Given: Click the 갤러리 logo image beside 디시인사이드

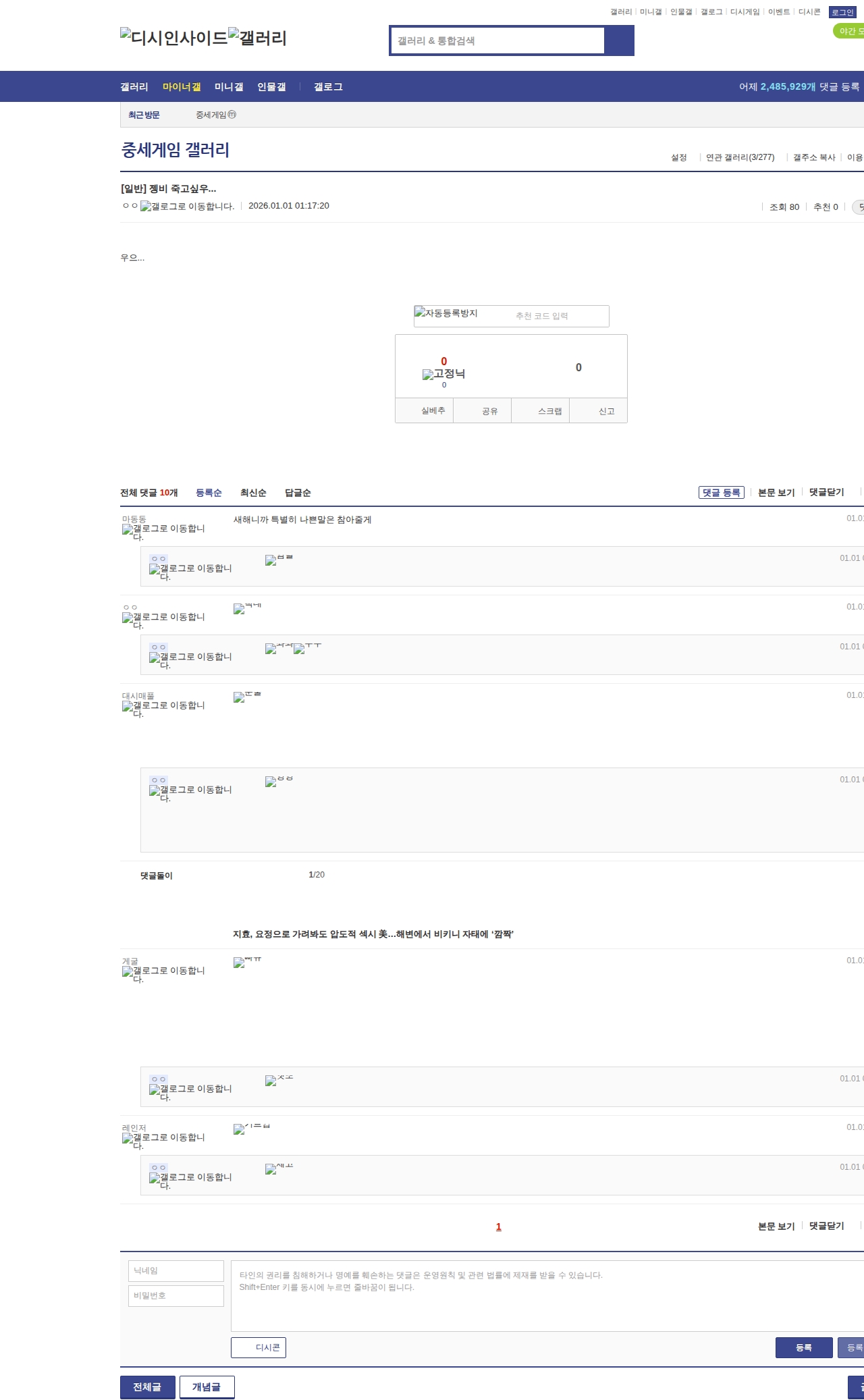Looking at the screenshot, I should point(257,38).
